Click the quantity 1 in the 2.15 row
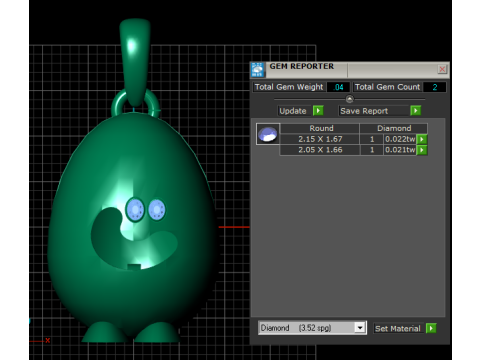The image size is (480, 360). pyautogui.click(x=372, y=139)
